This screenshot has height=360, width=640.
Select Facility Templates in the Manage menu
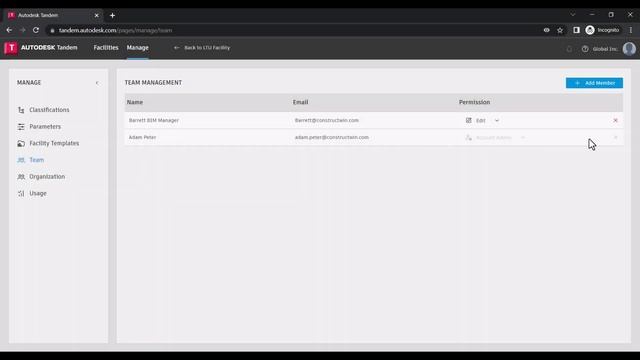[x=54, y=143]
